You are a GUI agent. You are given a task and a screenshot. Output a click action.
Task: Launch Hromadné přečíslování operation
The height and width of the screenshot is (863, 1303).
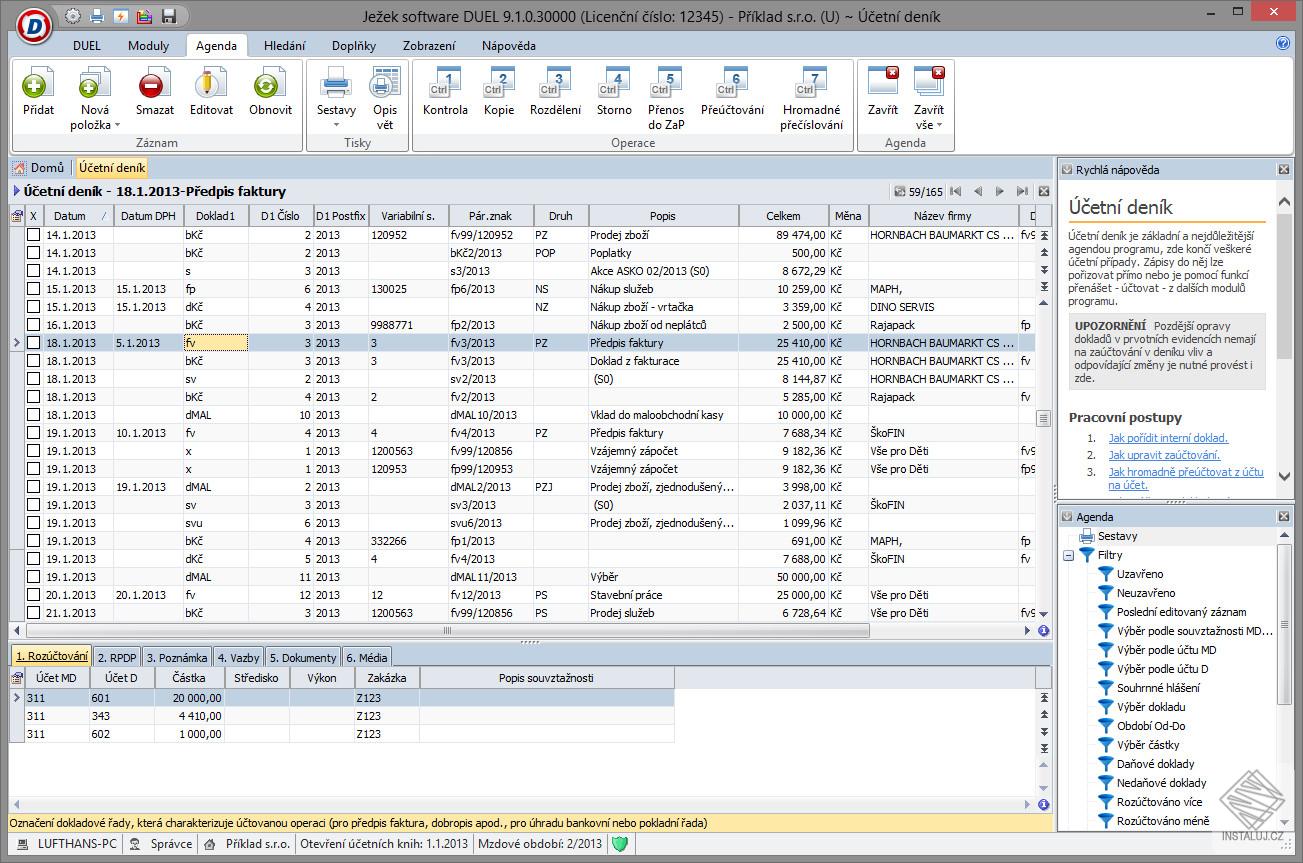(811, 86)
